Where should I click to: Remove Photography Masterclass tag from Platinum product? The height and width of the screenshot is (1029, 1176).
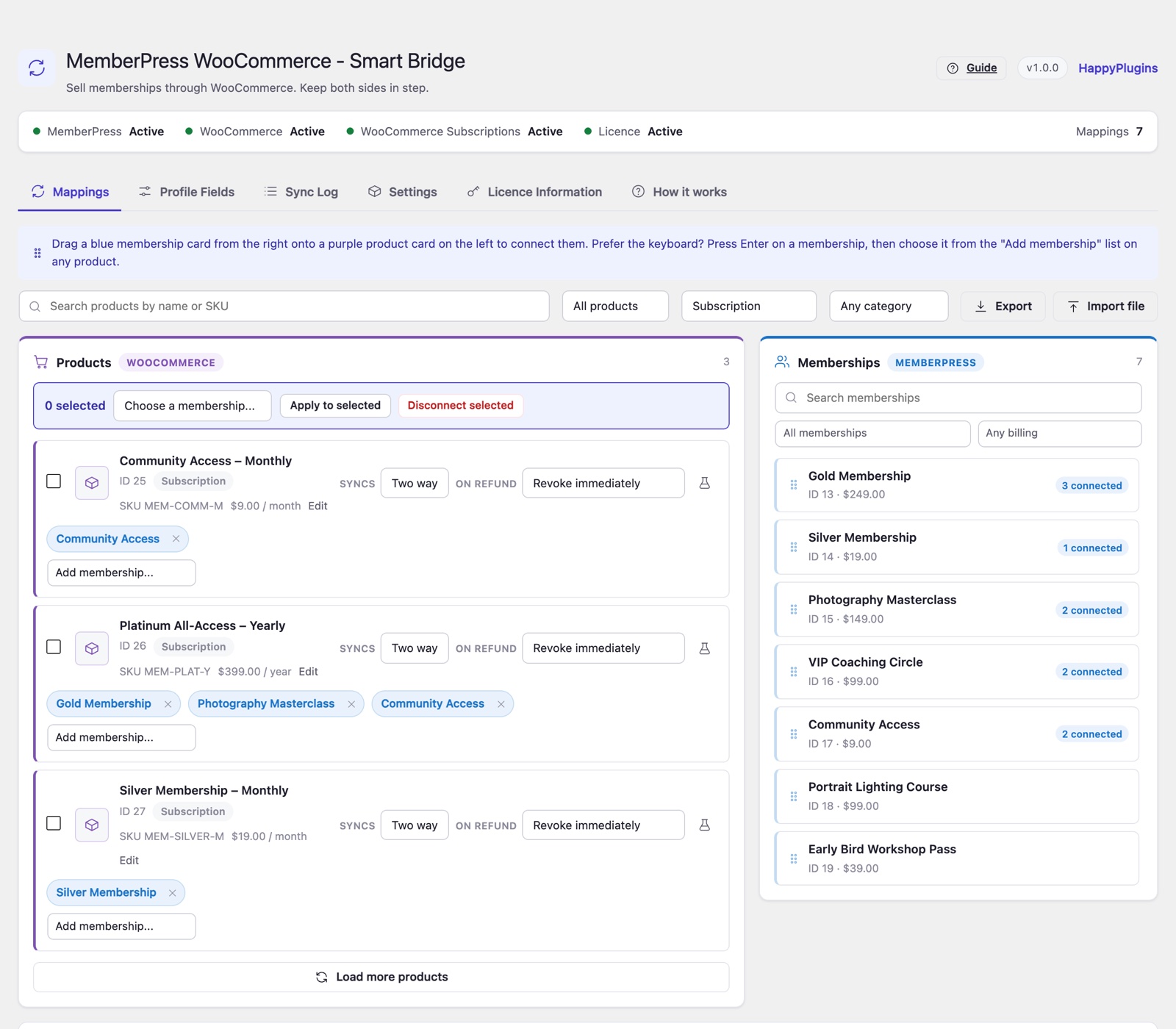point(351,704)
